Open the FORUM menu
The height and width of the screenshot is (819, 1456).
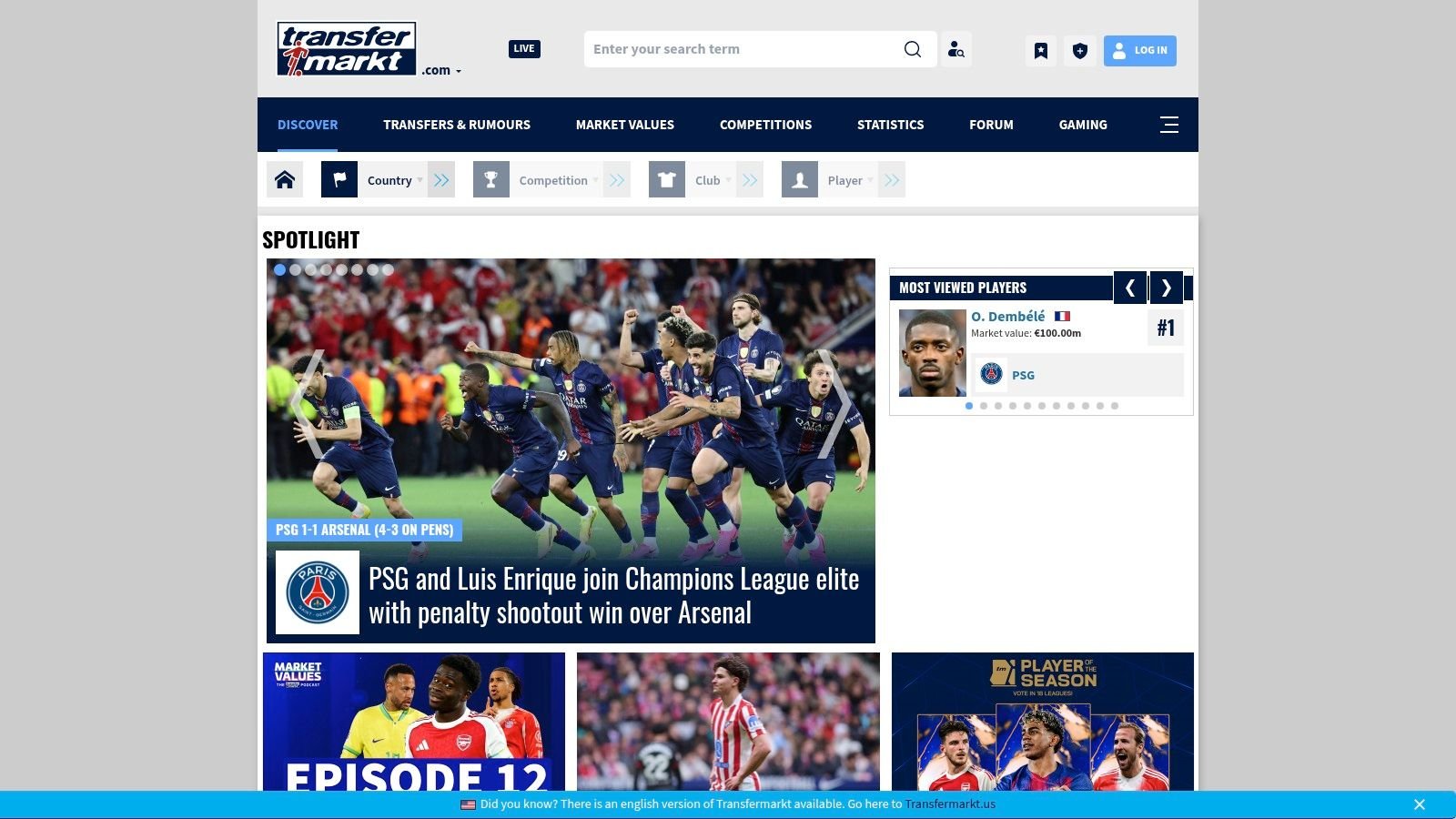click(991, 125)
